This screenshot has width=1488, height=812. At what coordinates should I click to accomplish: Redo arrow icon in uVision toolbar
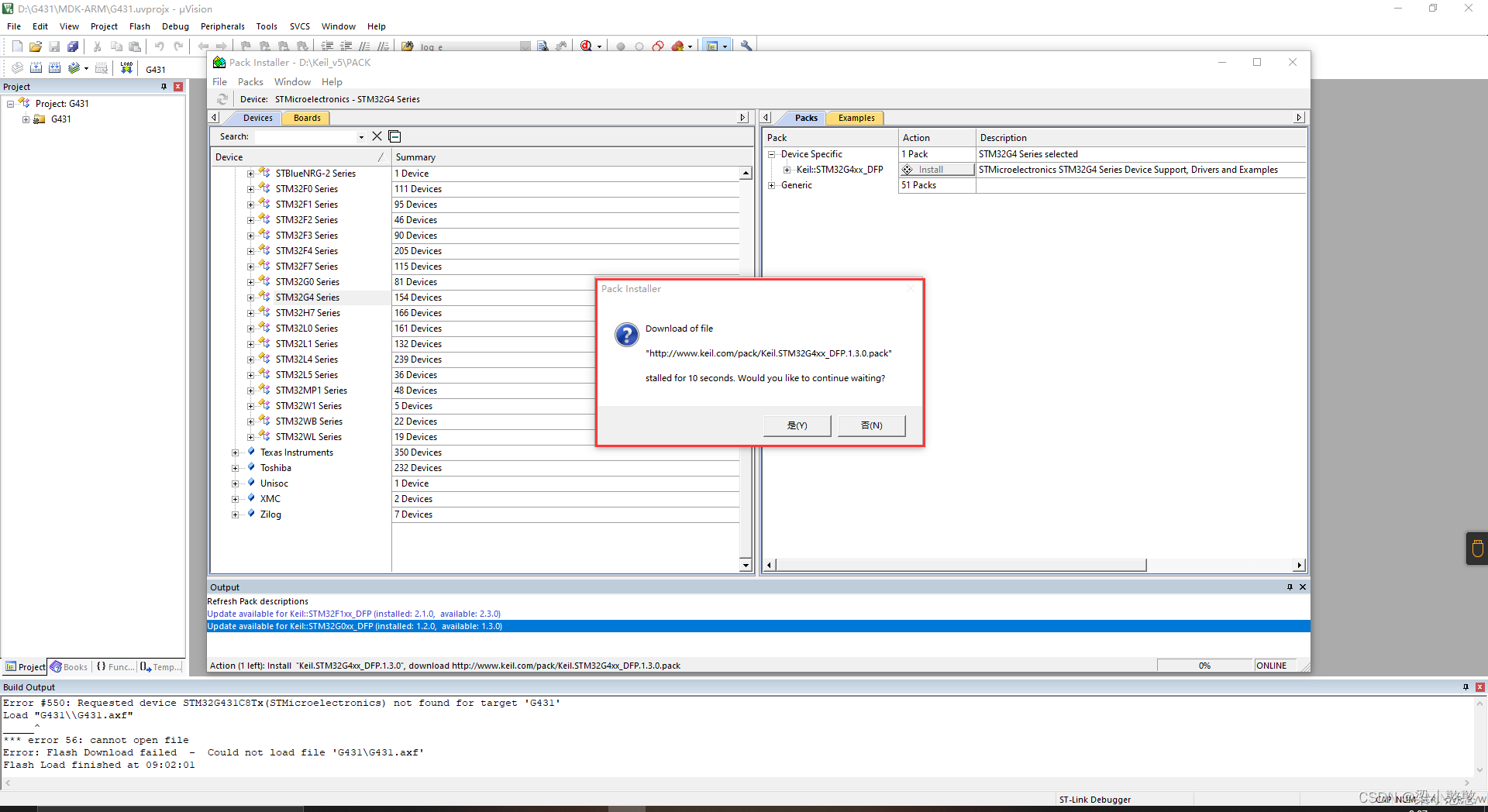click(178, 46)
